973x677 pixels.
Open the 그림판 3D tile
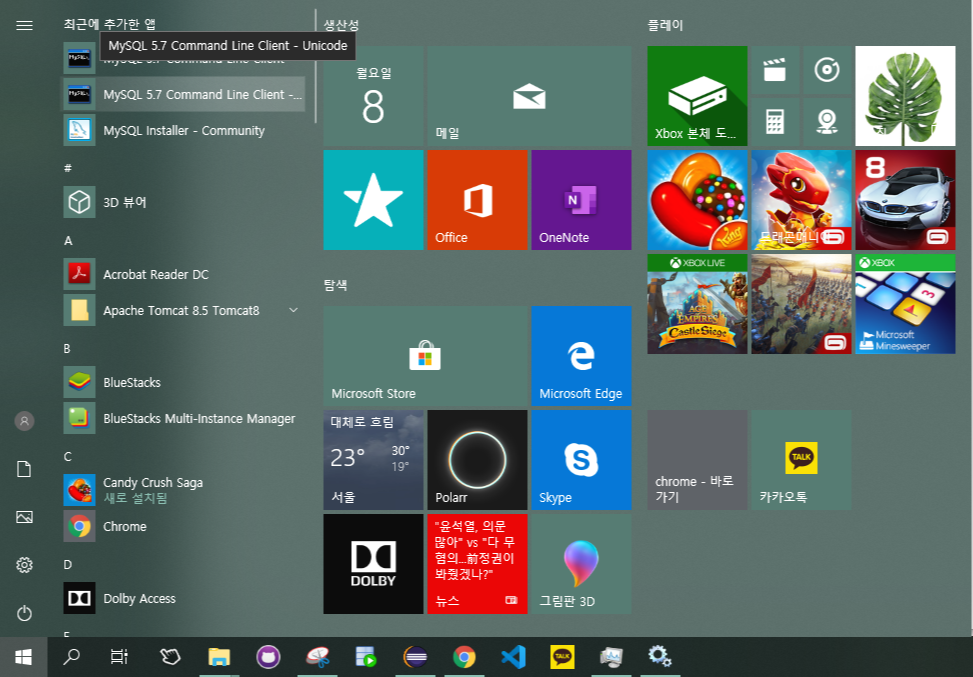581,564
